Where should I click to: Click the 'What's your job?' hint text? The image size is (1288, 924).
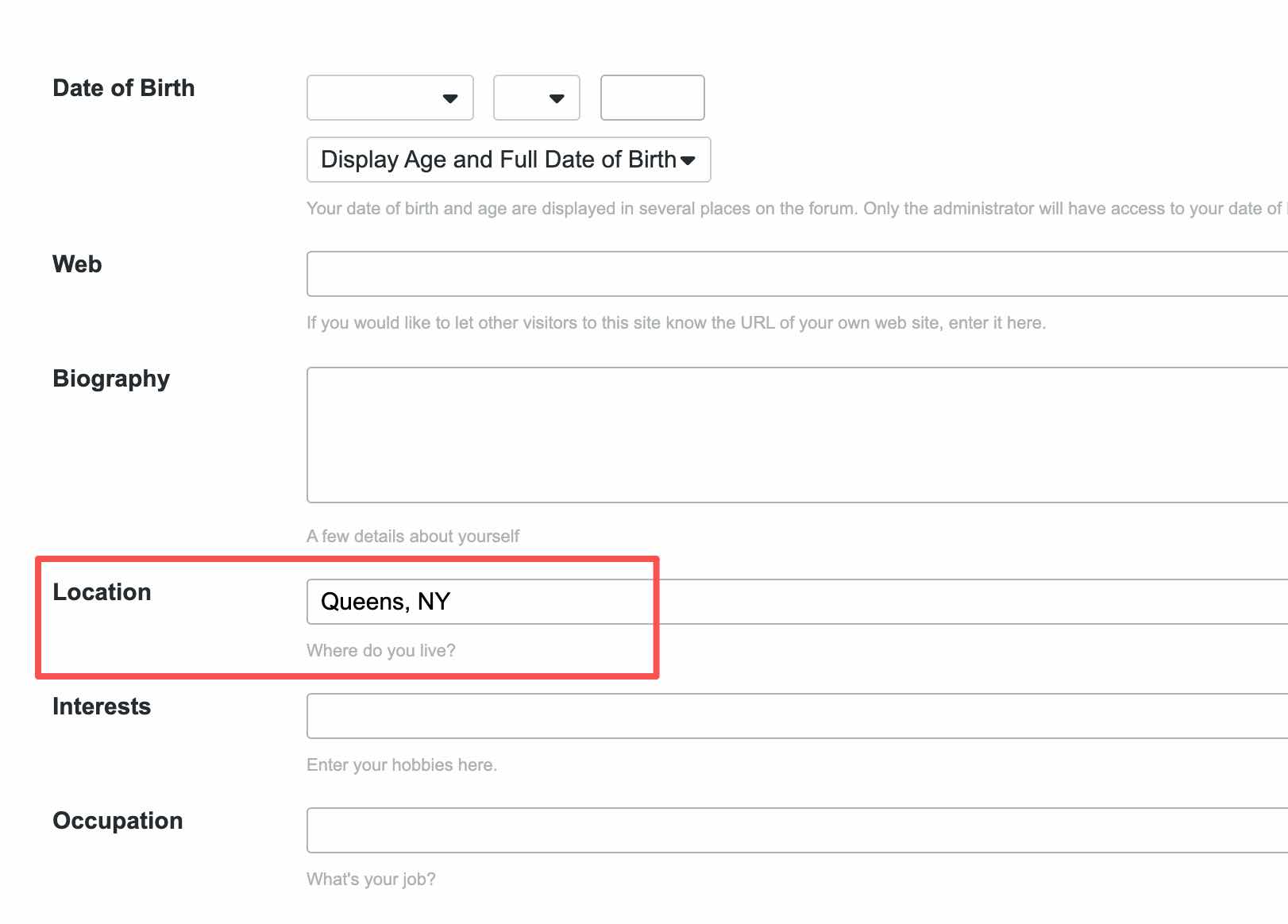click(x=371, y=880)
